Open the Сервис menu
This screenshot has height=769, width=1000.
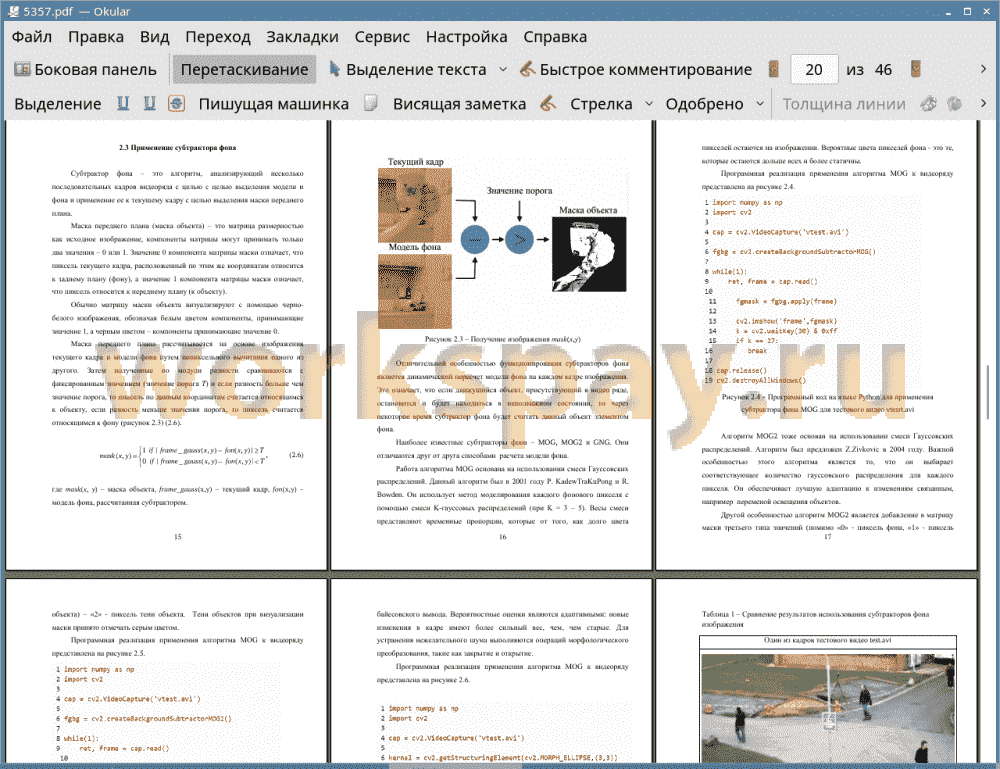[382, 37]
